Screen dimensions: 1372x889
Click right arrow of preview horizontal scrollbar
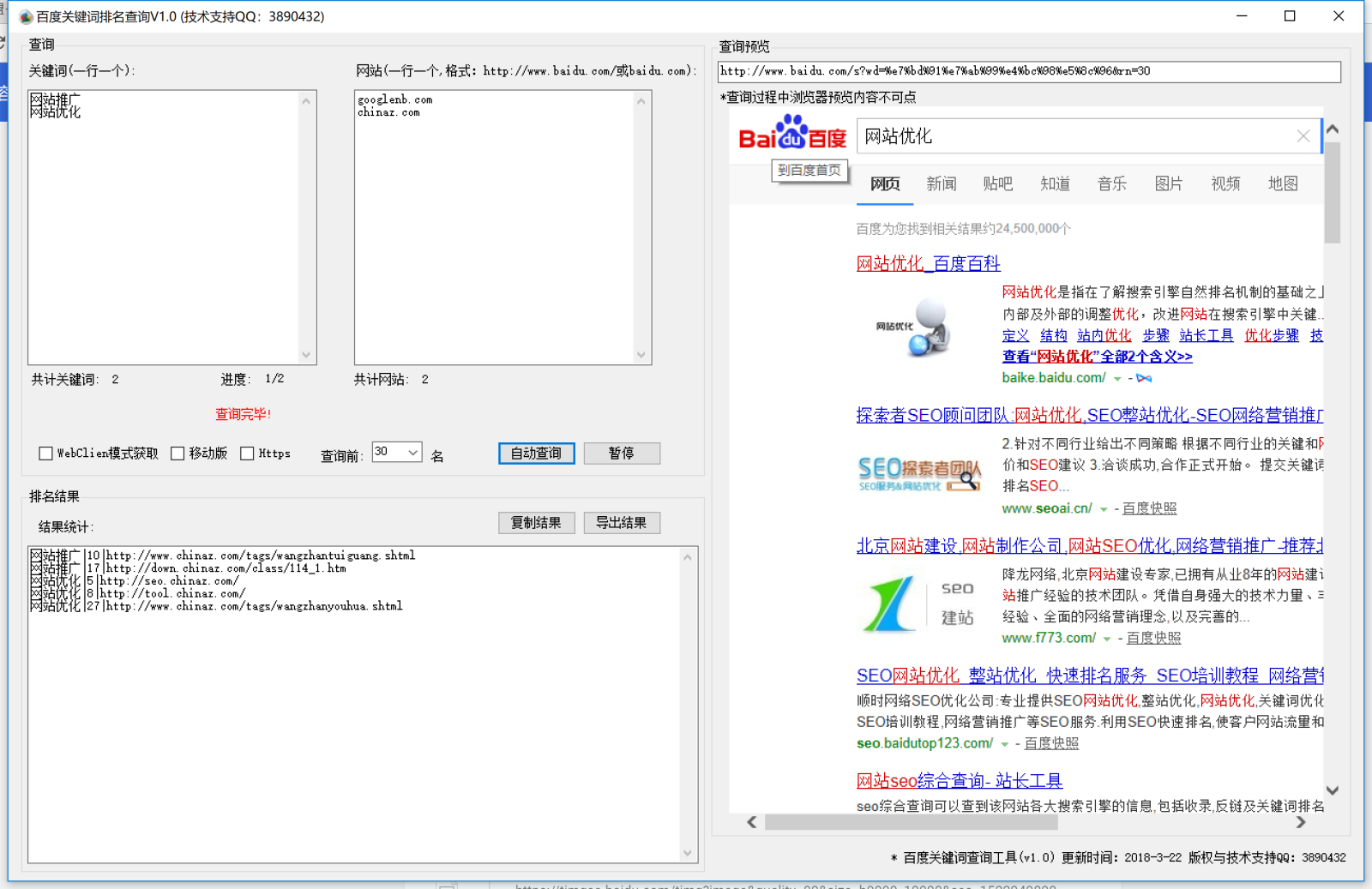(x=1301, y=822)
